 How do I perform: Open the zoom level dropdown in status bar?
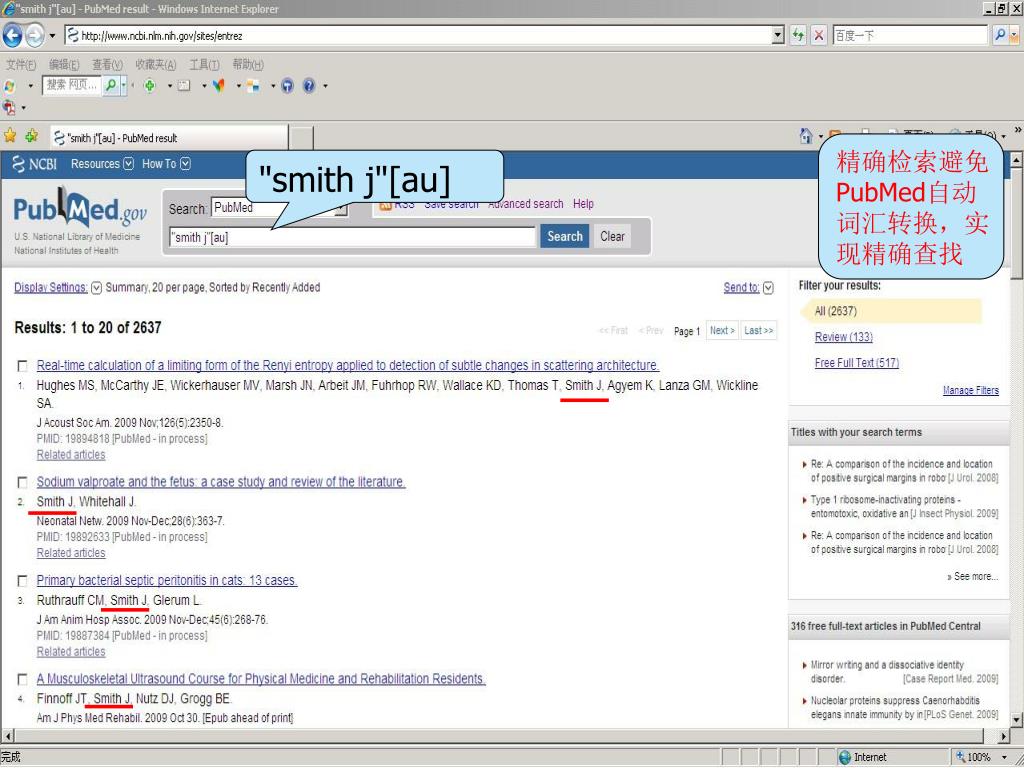(x=1004, y=757)
